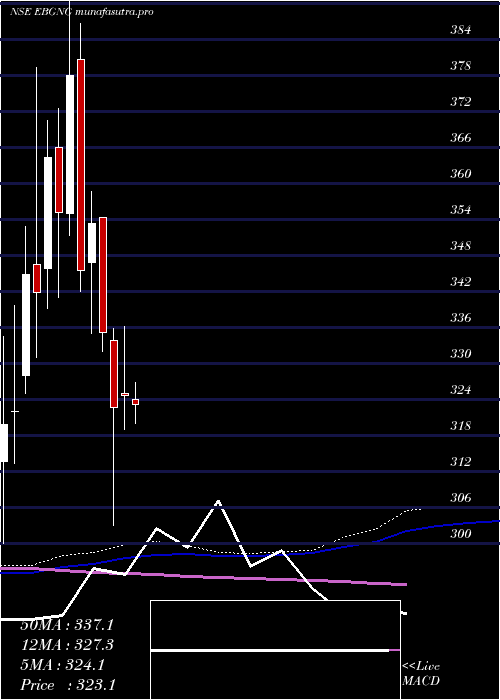Image resolution: width=500 pixels, height=700 pixels.
Task: Select the 318 price axis label
Action: [460, 425]
